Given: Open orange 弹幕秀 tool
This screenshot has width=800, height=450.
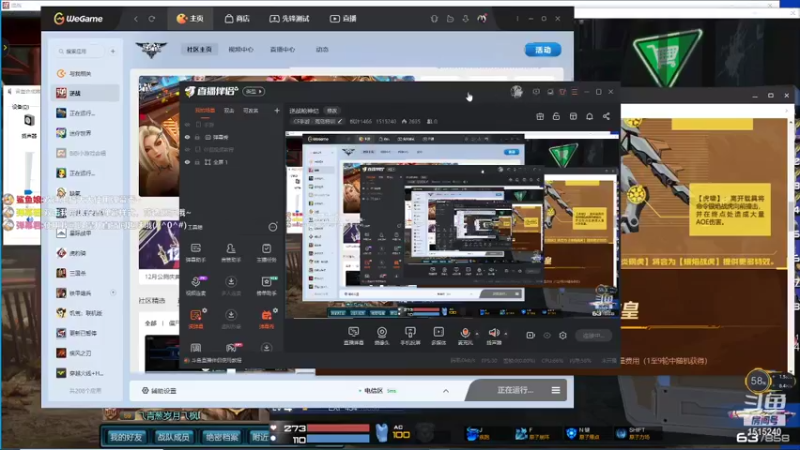Looking at the screenshot, I should 266,318.
